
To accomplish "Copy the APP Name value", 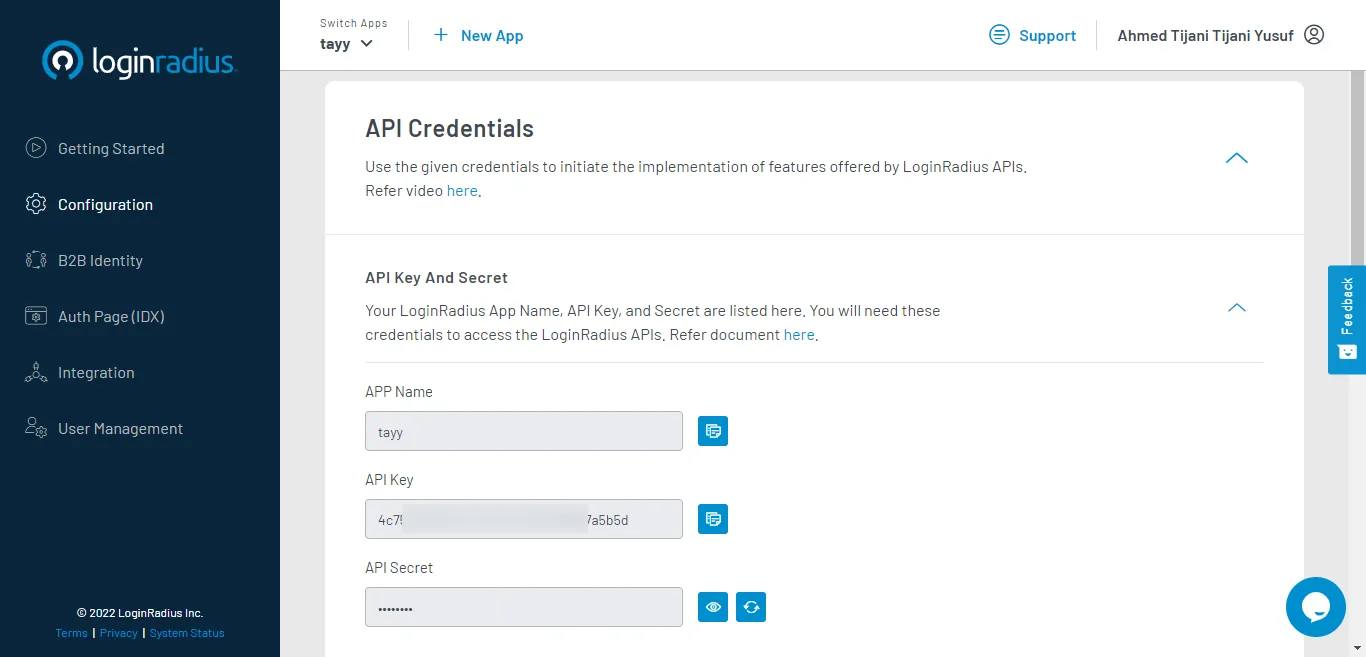I will coord(713,431).
